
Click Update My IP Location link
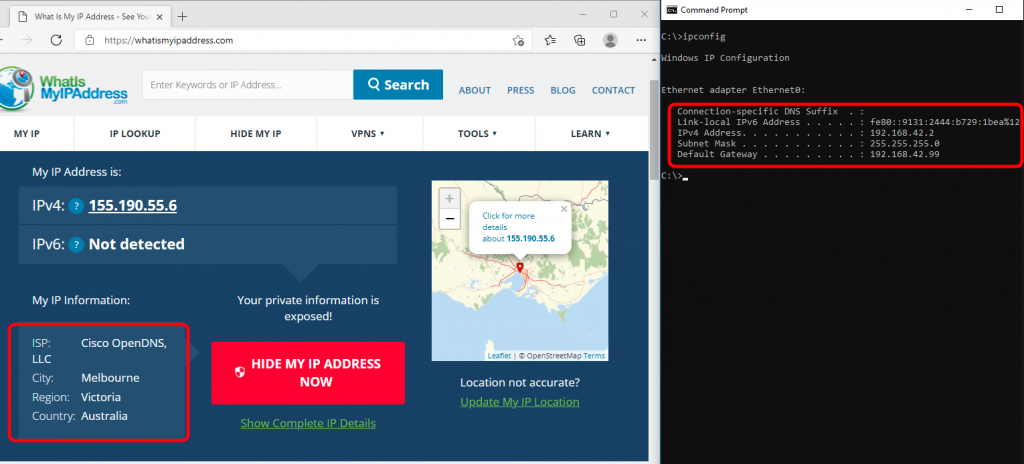click(x=520, y=402)
